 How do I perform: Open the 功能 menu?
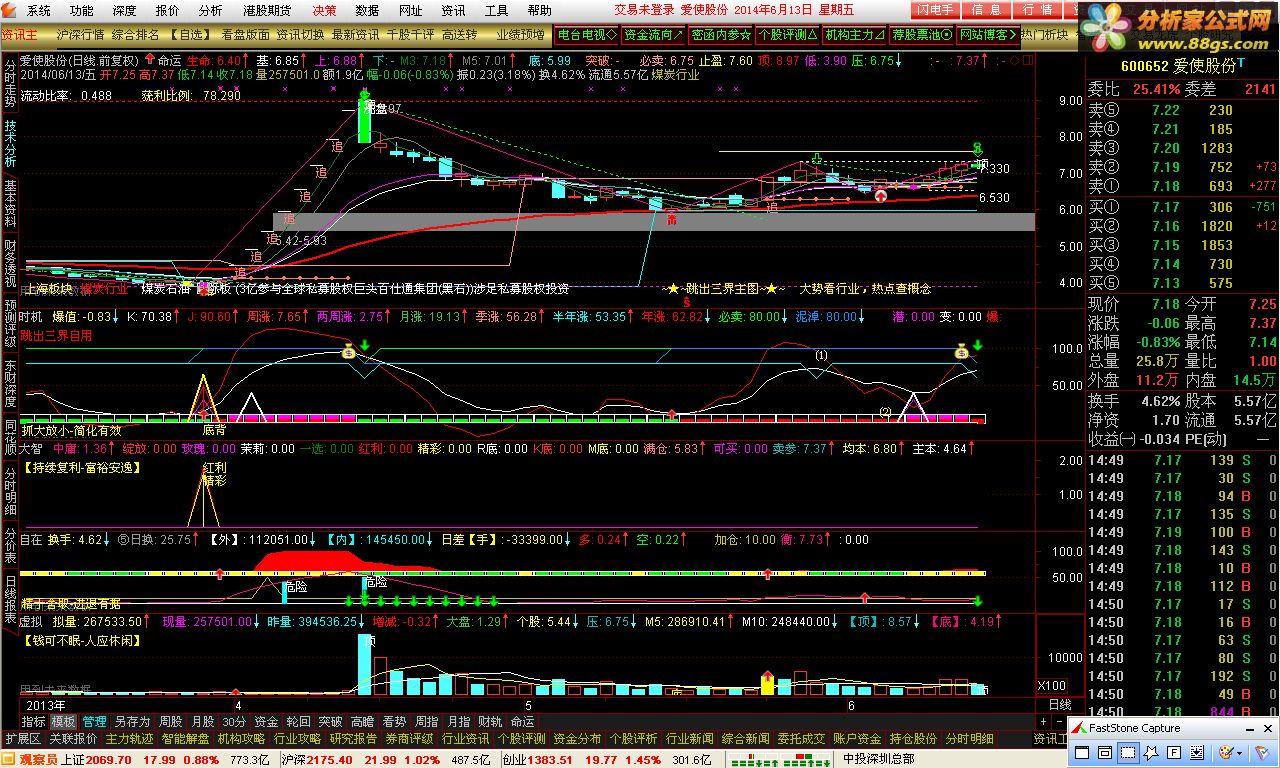tap(81, 10)
